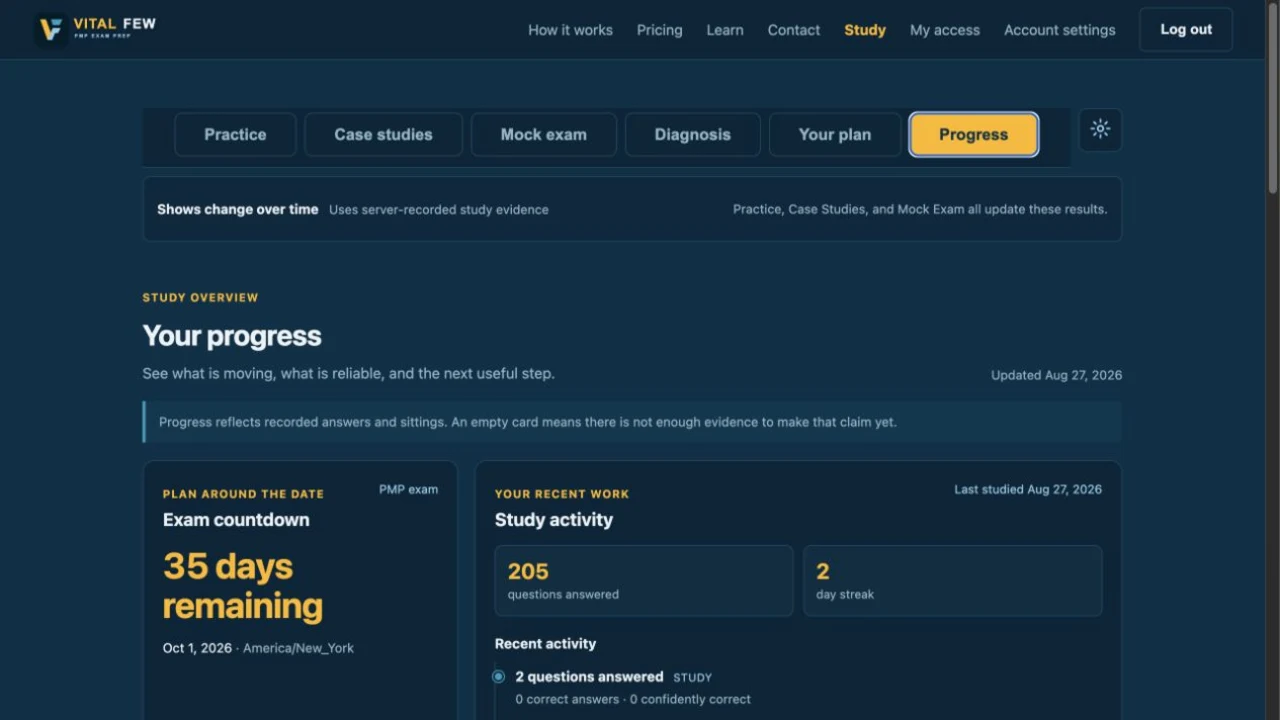The image size is (1280, 720).
Task: Click the Study activity card title
Action: point(554,520)
